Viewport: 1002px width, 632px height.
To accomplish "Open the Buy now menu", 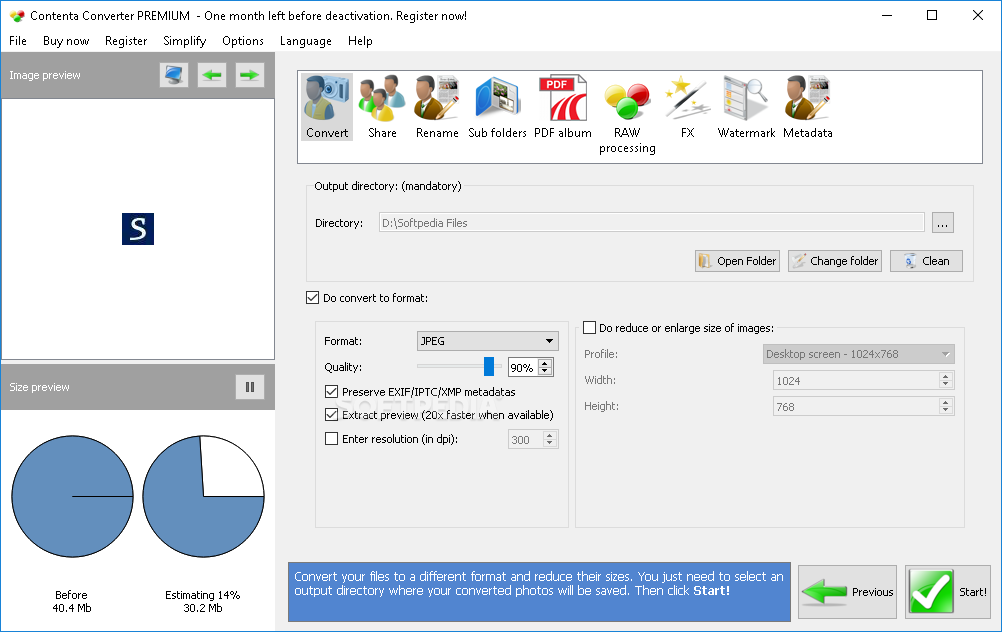I will [x=66, y=41].
